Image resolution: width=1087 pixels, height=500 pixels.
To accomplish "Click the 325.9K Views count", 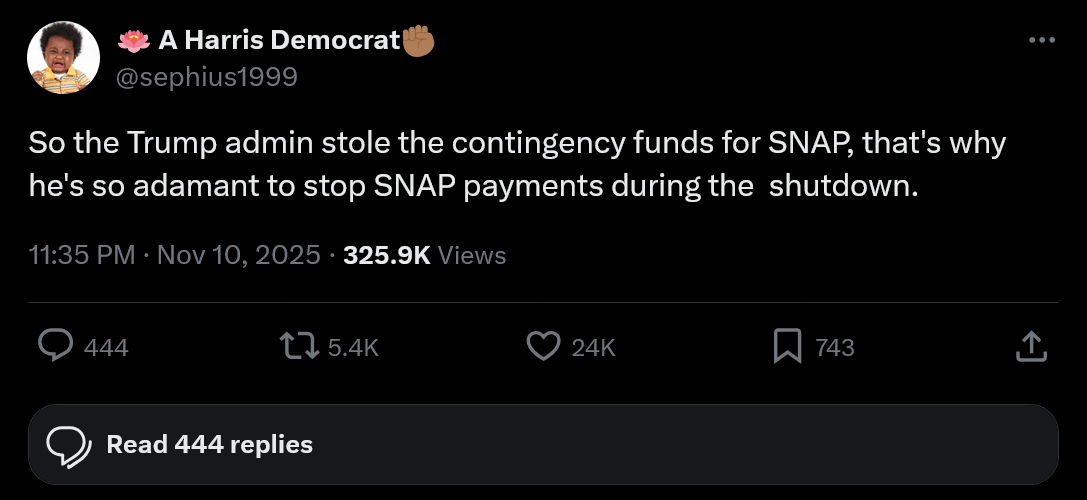I will 424,255.
